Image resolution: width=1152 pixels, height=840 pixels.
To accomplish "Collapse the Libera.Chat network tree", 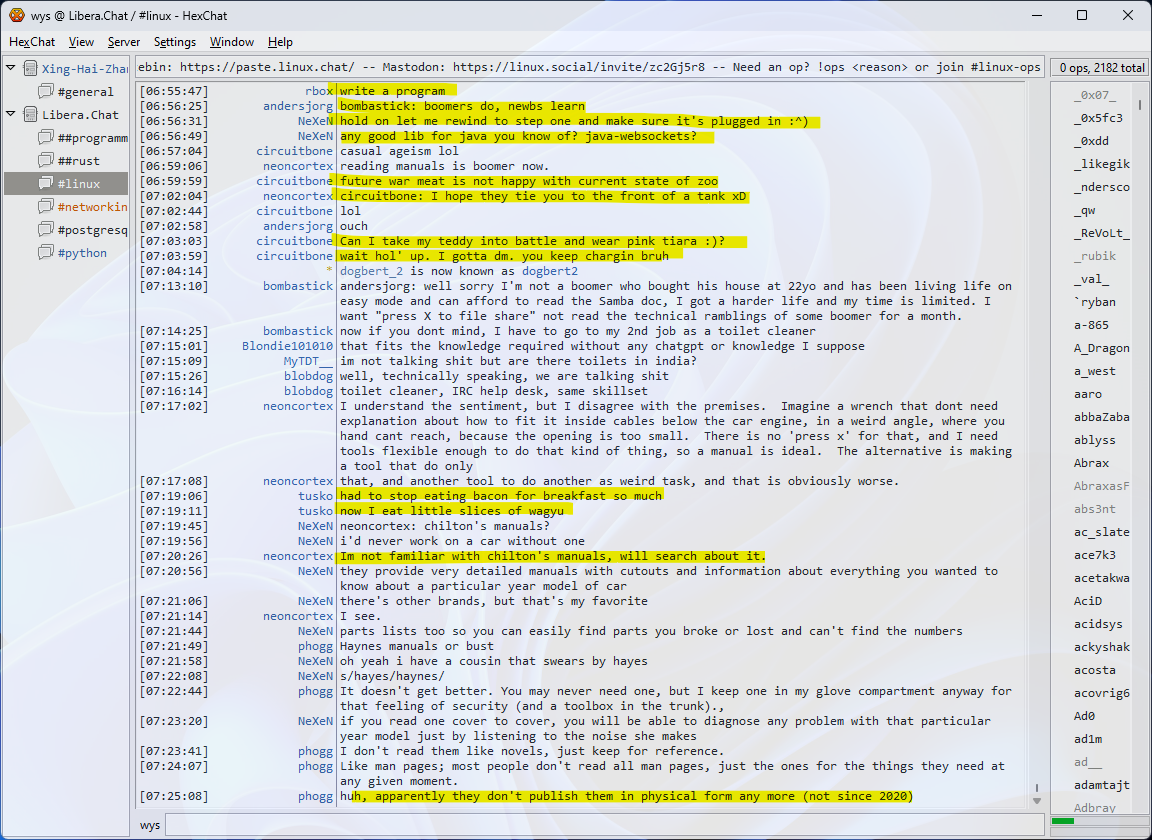I will pos(11,115).
